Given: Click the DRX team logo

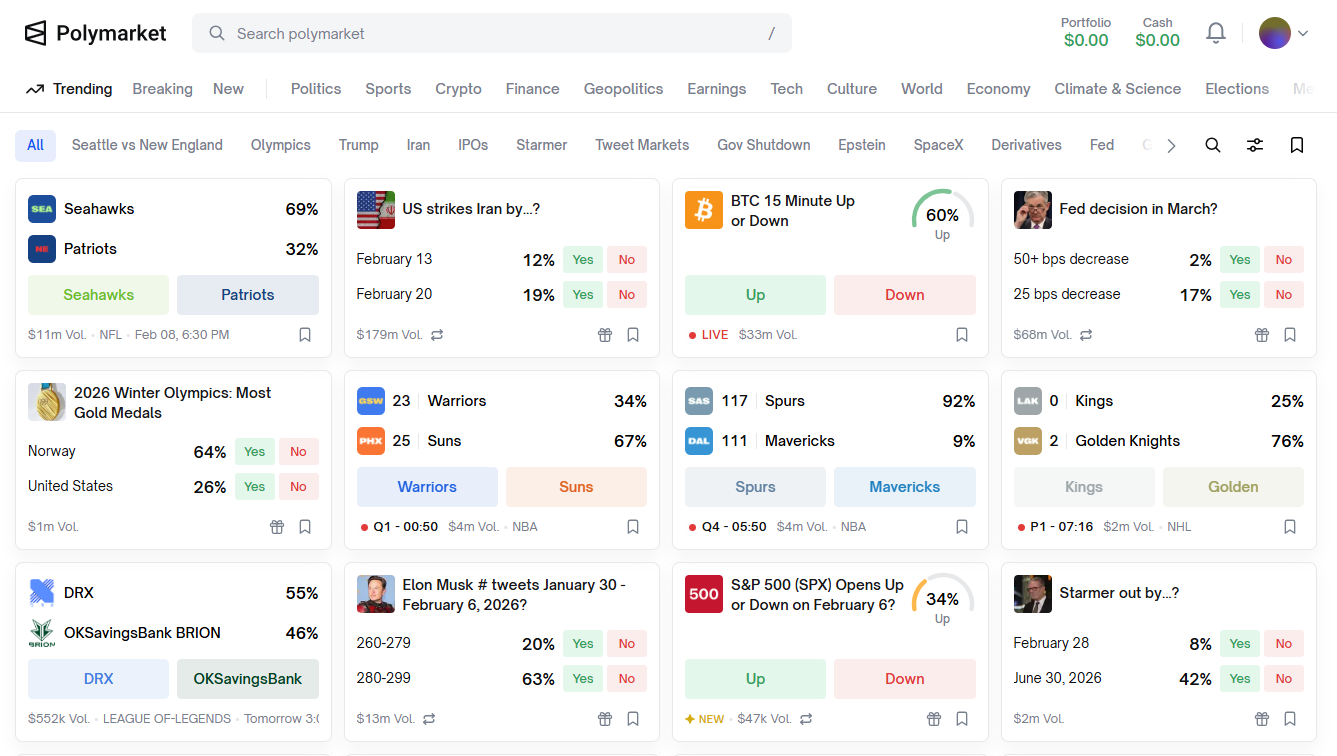Looking at the screenshot, I should click(42, 593).
